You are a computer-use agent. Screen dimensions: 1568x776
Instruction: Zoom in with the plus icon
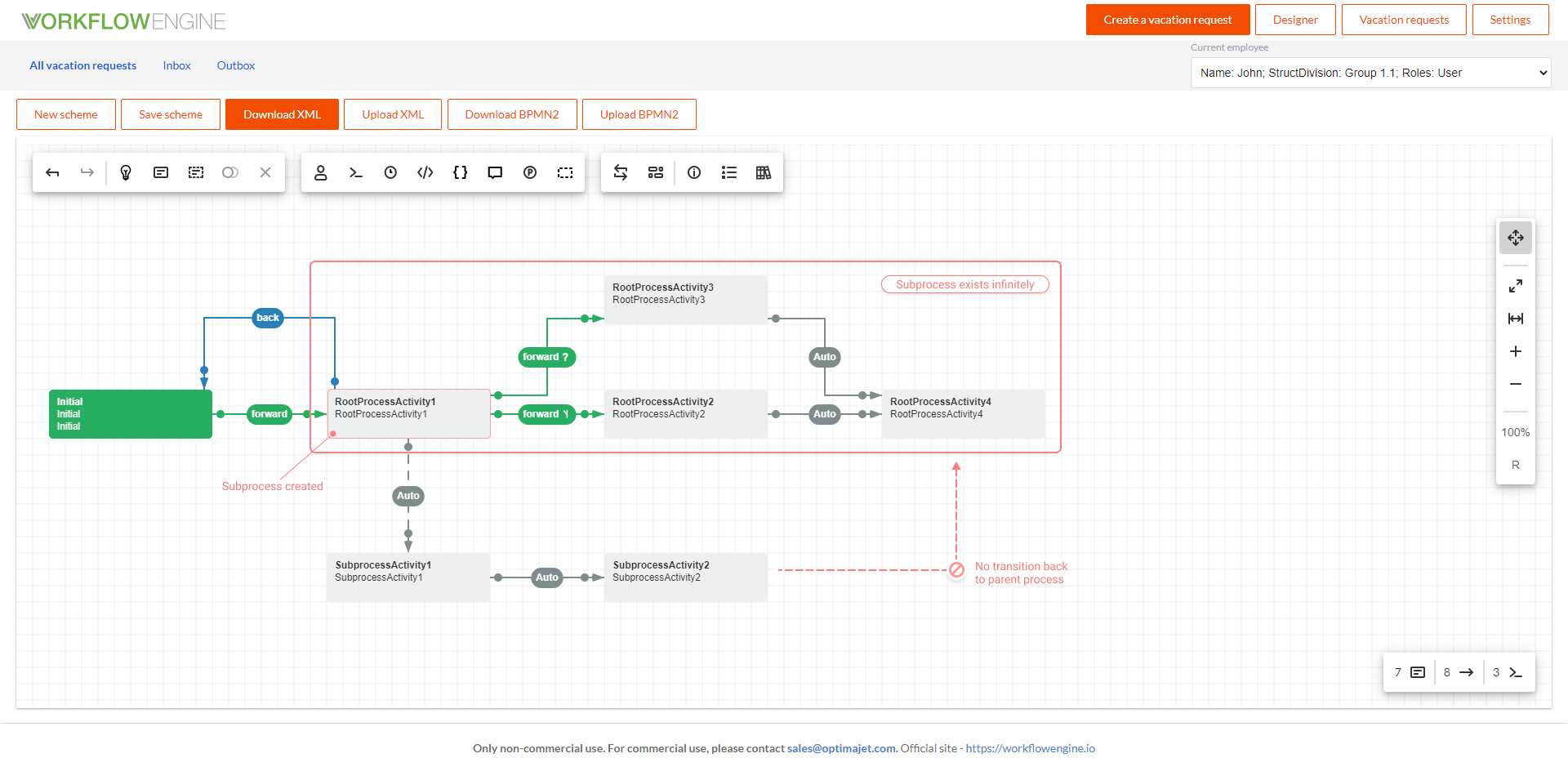[x=1516, y=351]
